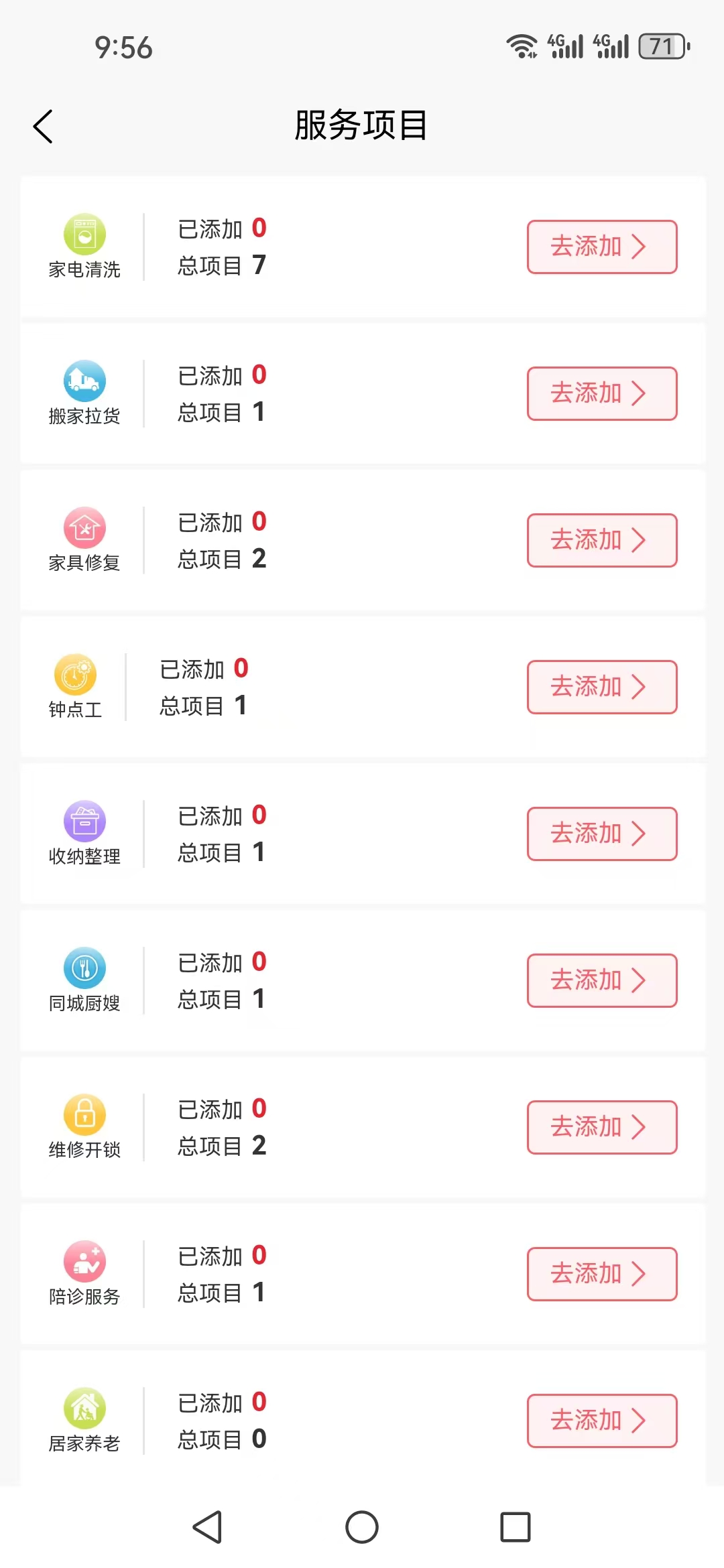Tap the 同城厨嫂 fork and knife icon
The image size is (724, 1568).
pyautogui.click(x=84, y=968)
